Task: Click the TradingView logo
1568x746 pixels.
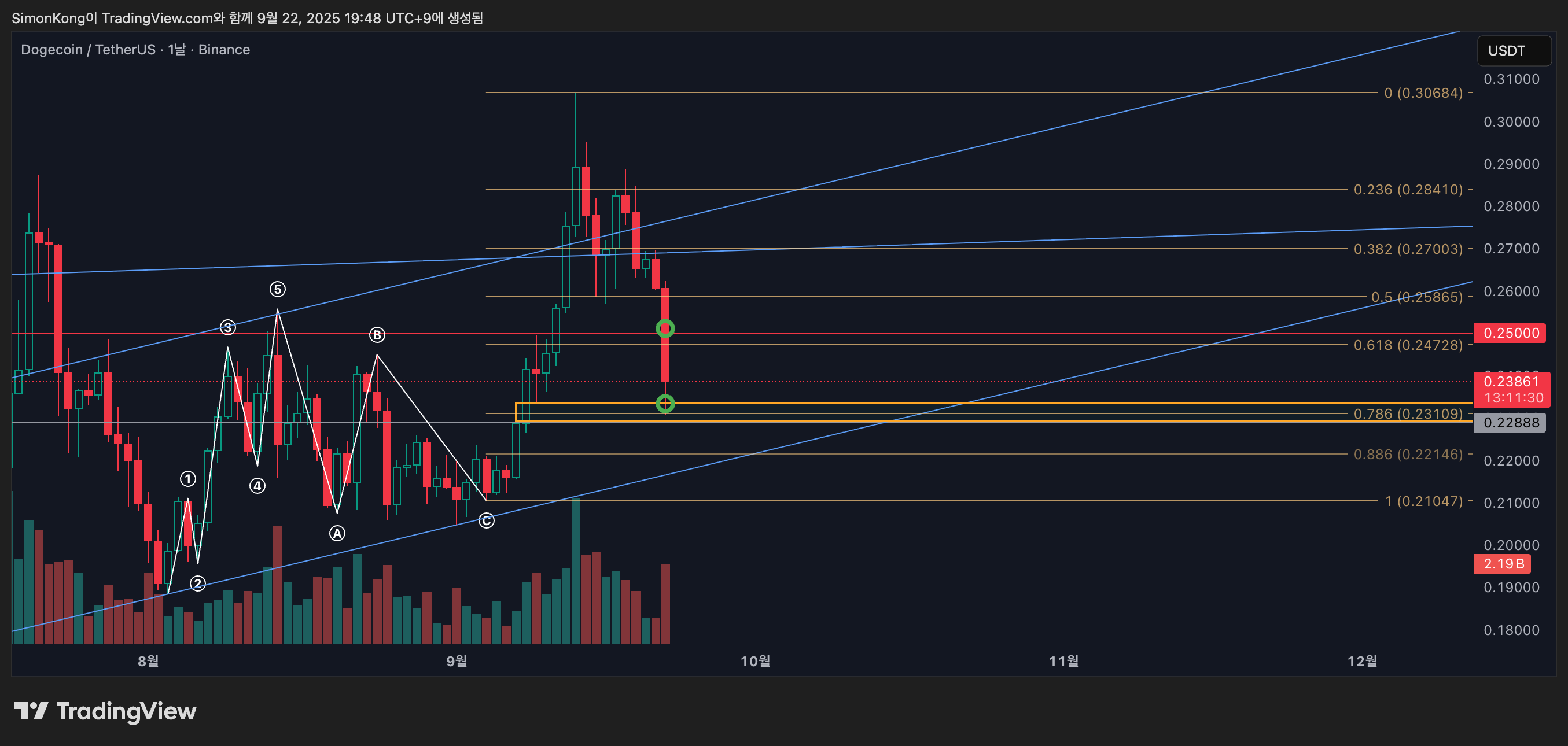Action: pos(105,711)
